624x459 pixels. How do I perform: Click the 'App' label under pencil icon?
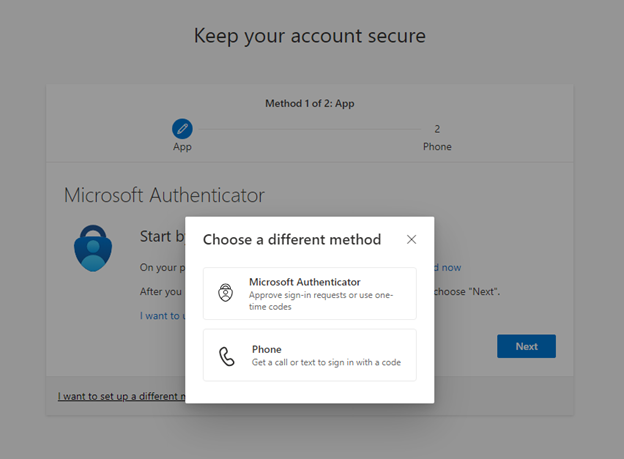click(x=182, y=147)
